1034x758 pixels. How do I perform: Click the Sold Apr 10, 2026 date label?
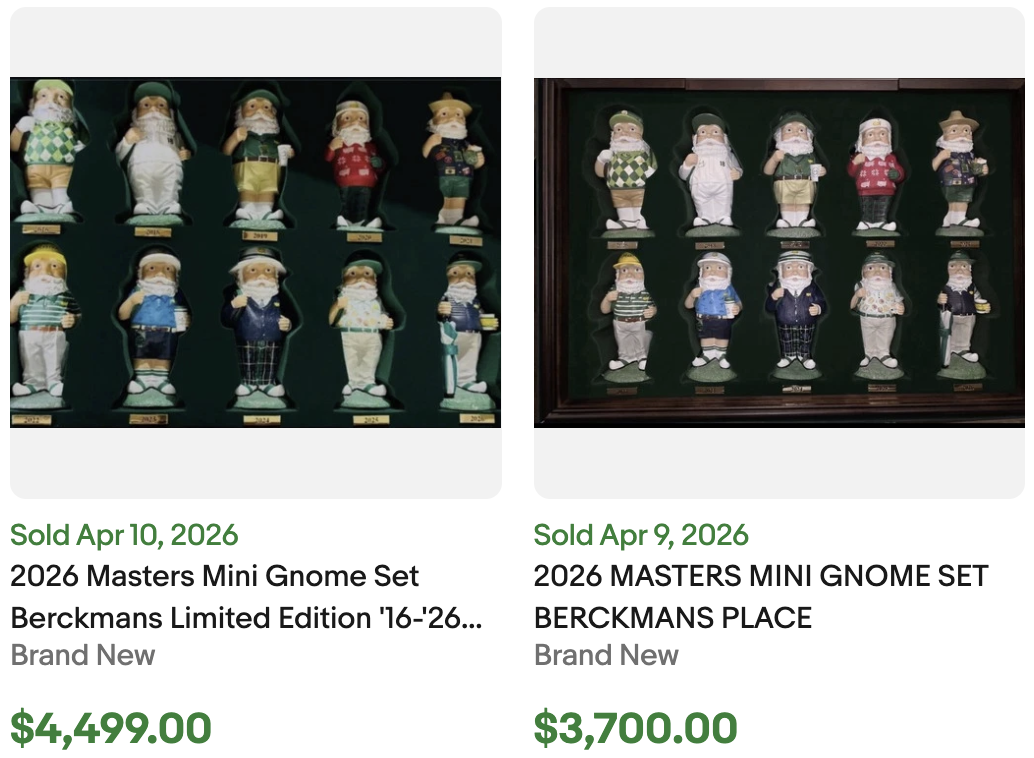tap(123, 535)
